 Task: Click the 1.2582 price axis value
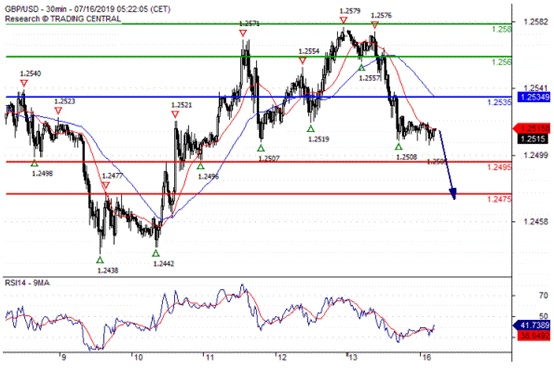point(536,22)
